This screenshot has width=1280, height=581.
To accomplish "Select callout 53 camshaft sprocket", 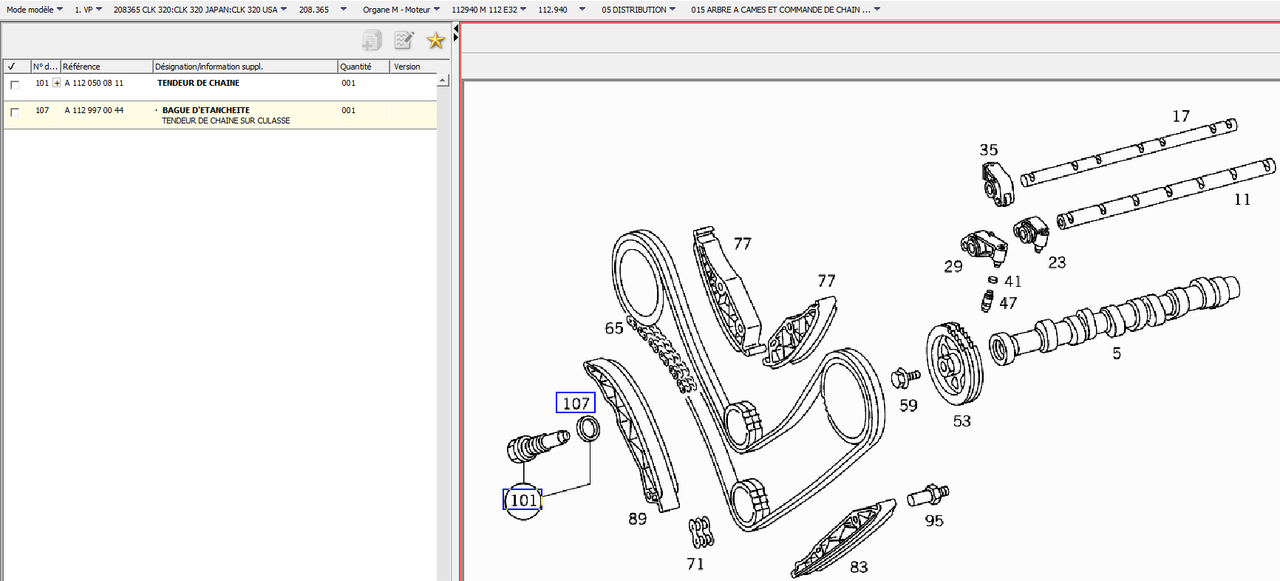I will (x=961, y=421).
